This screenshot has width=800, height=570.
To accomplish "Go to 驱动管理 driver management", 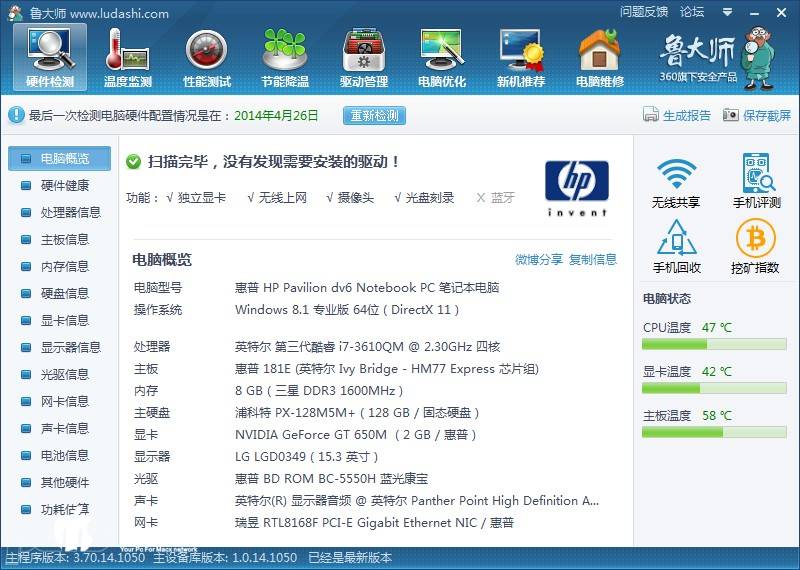I will pos(364,56).
